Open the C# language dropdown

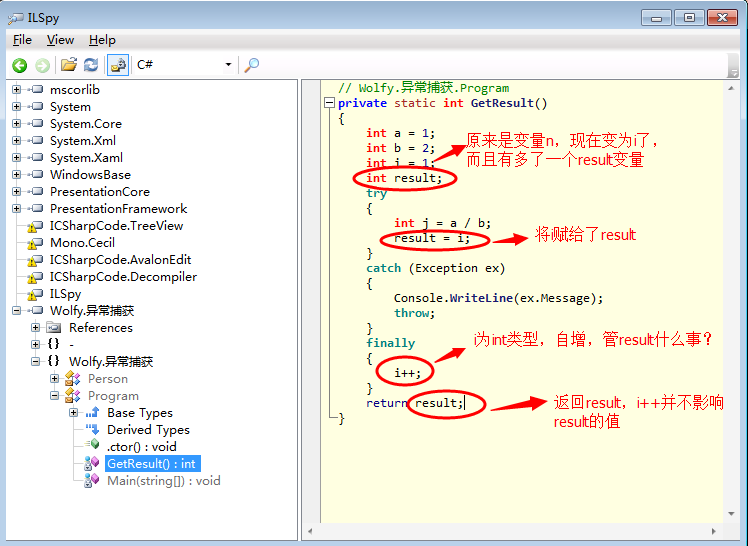pyautogui.click(x=228, y=64)
